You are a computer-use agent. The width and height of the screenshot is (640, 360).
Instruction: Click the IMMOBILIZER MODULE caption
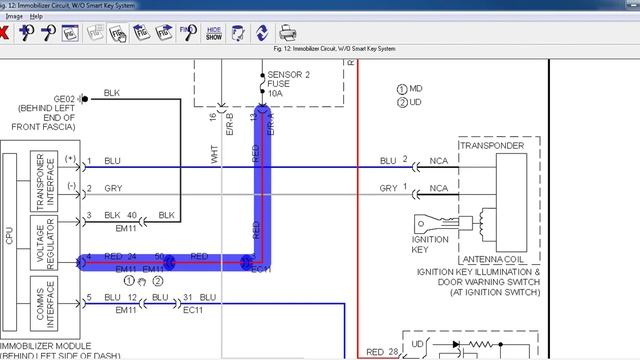click(45, 346)
